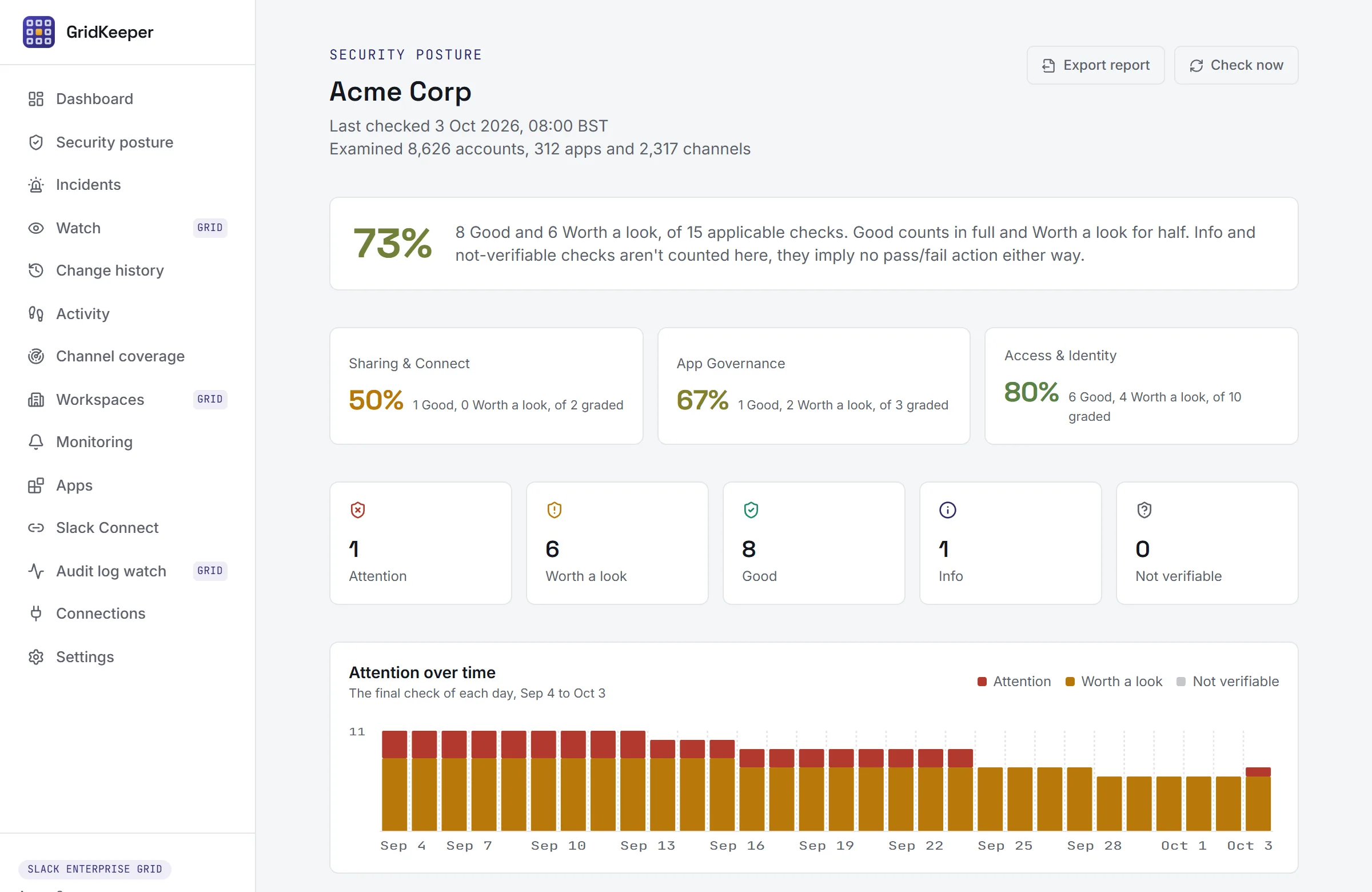
Task: Click the red Attention legend swatch
Action: (x=982, y=682)
